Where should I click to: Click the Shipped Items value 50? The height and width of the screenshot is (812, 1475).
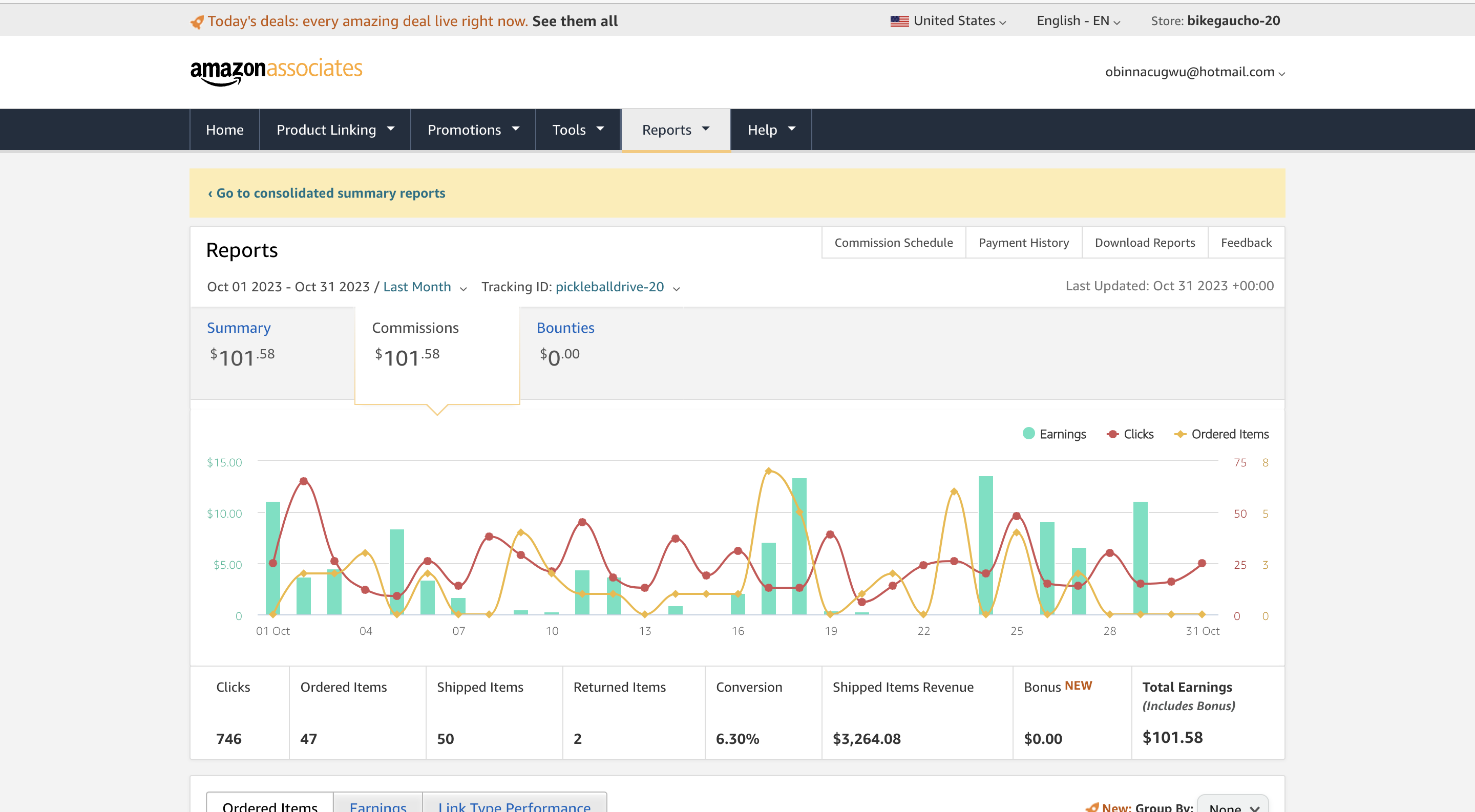(x=446, y=739)
